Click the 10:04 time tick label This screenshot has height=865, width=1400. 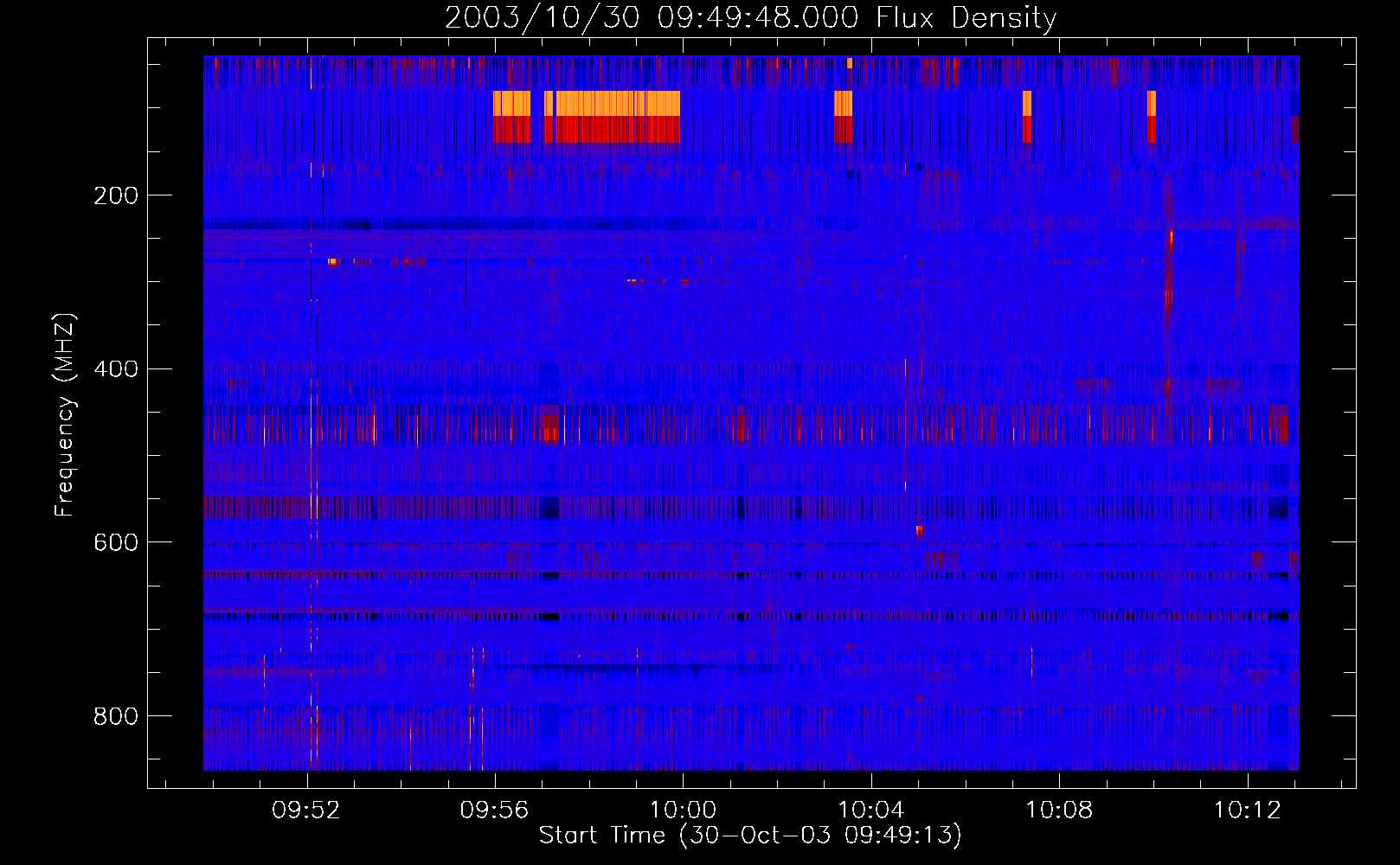pos(871,810)
